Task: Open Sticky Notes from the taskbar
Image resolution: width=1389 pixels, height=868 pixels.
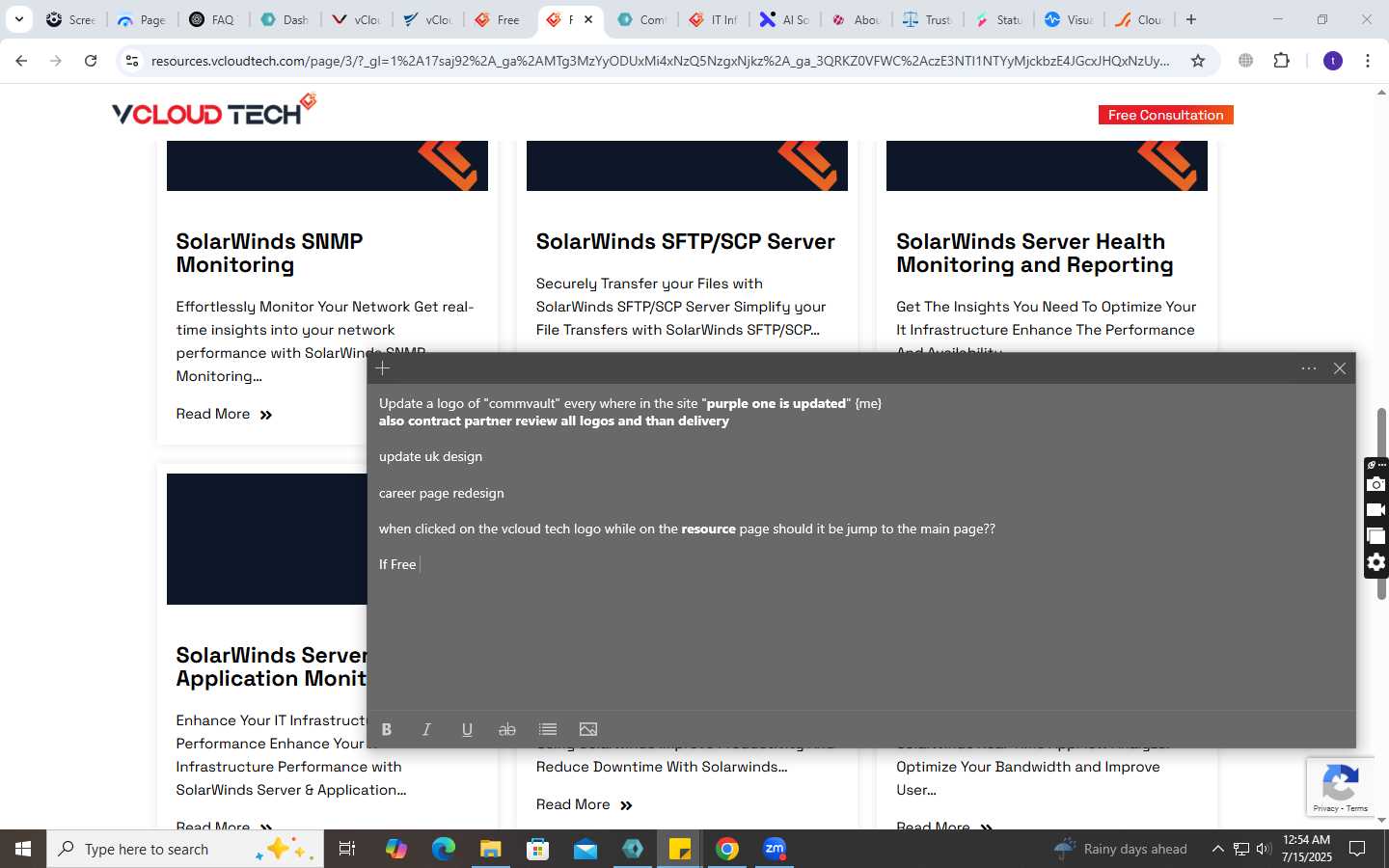Action: 680,849
